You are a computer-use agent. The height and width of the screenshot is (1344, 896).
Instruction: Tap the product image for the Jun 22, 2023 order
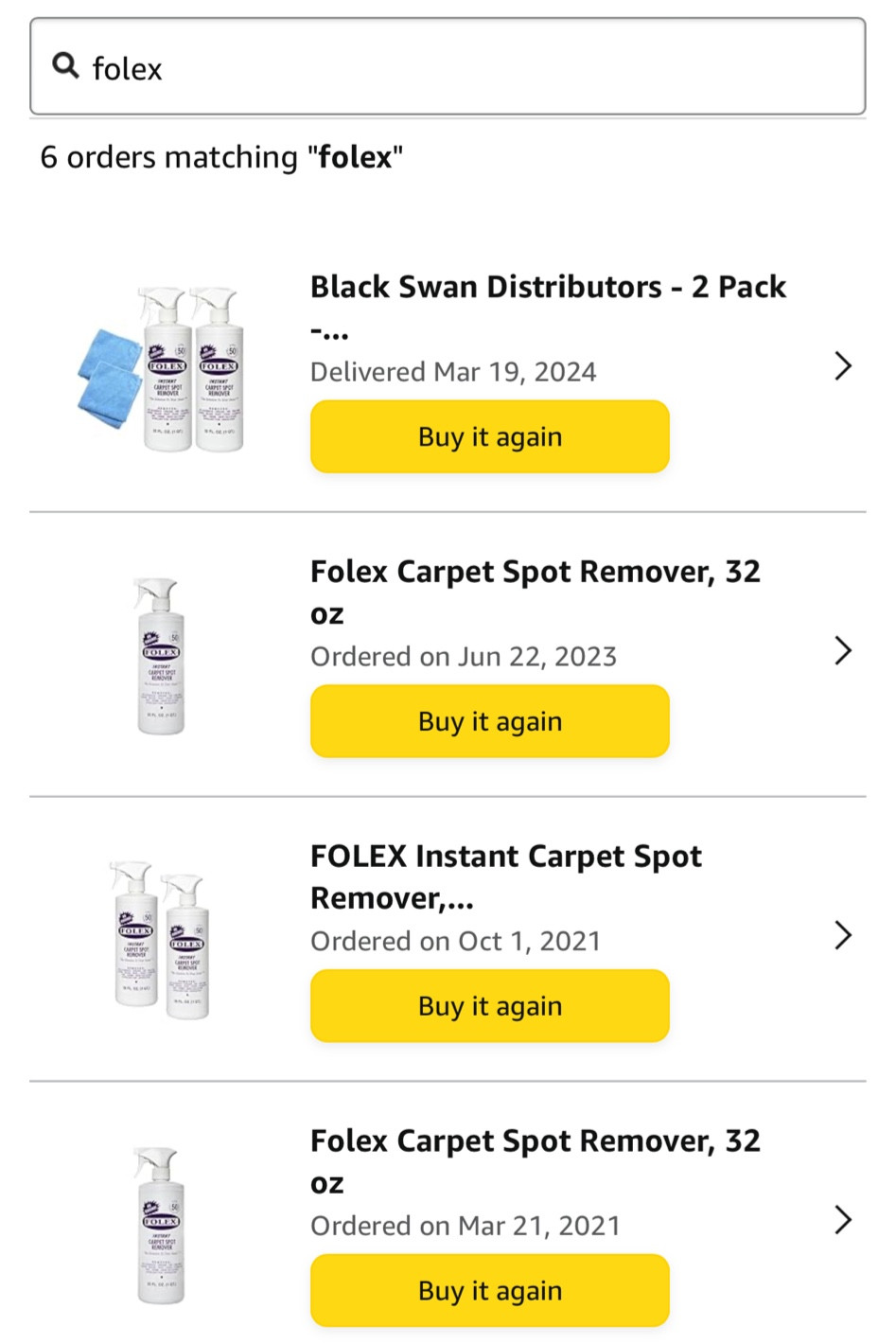pyautogui.click(x=161, y=656)
